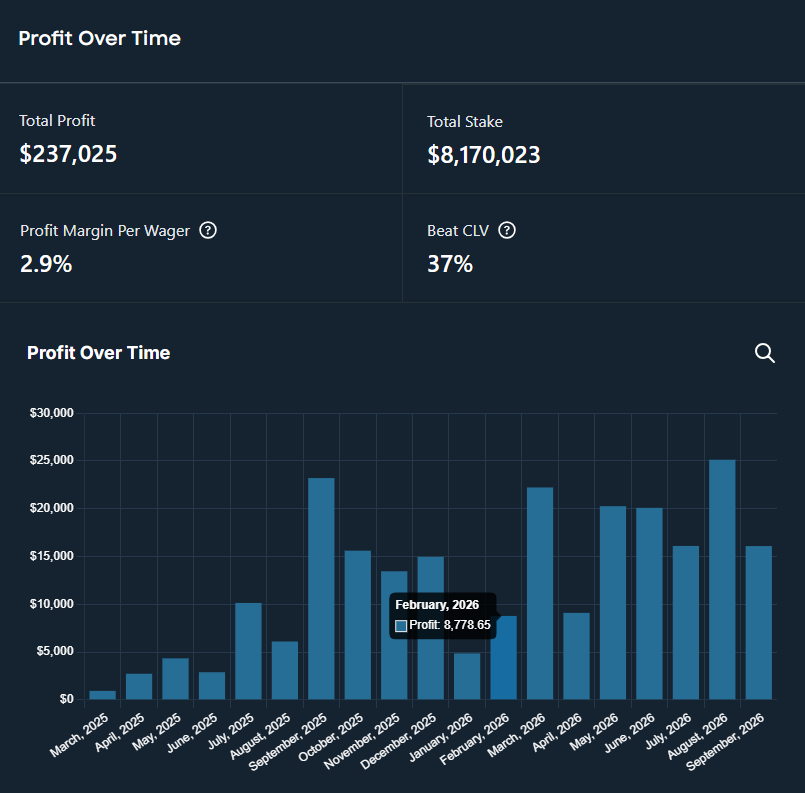
Task: Select the March, 2025 profit bar
Action: point(103,695)
